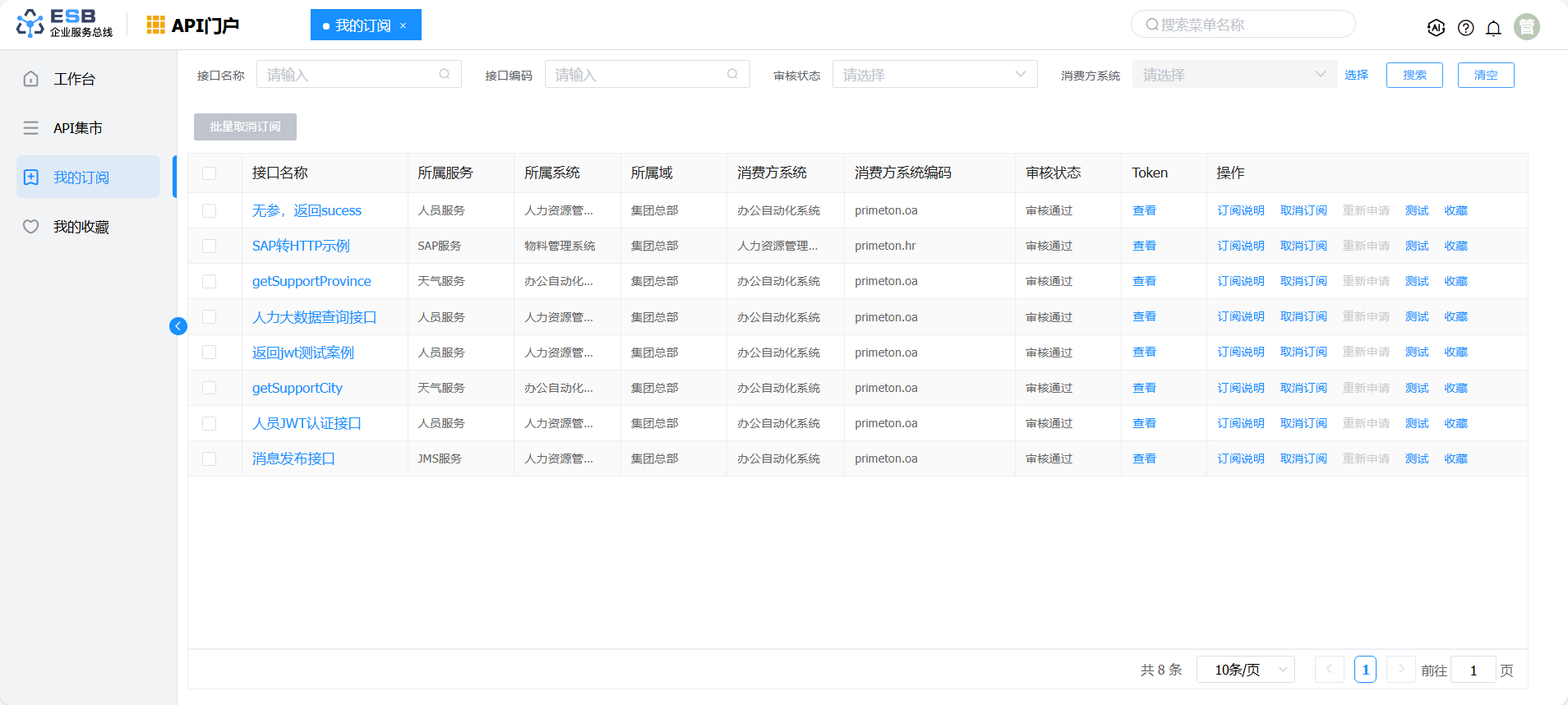Screen dimensions: 1568x705
Task: Open the 消费方系统 dropdown
Action: pos(1234,75)
